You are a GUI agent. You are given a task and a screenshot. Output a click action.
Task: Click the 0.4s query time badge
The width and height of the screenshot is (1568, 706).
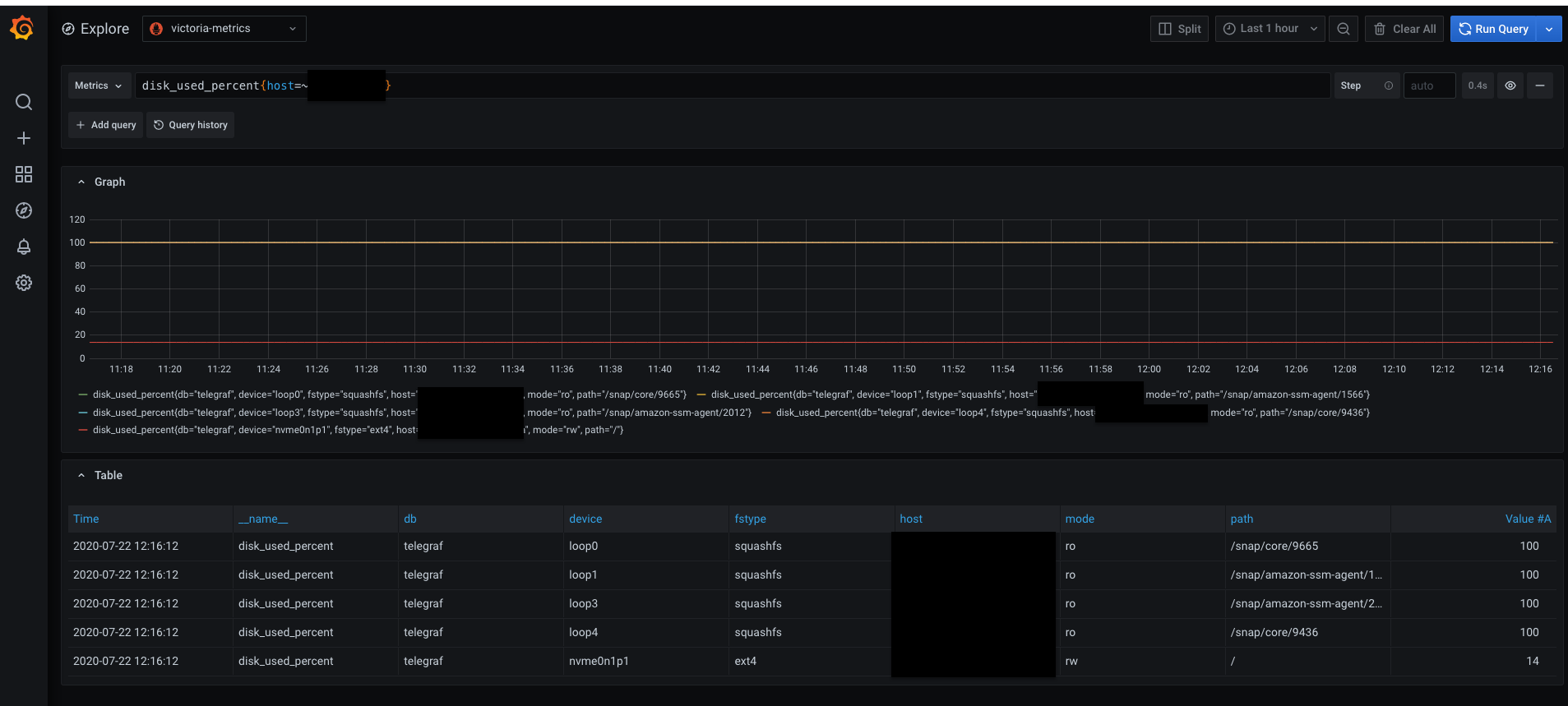click(1478, 85)
